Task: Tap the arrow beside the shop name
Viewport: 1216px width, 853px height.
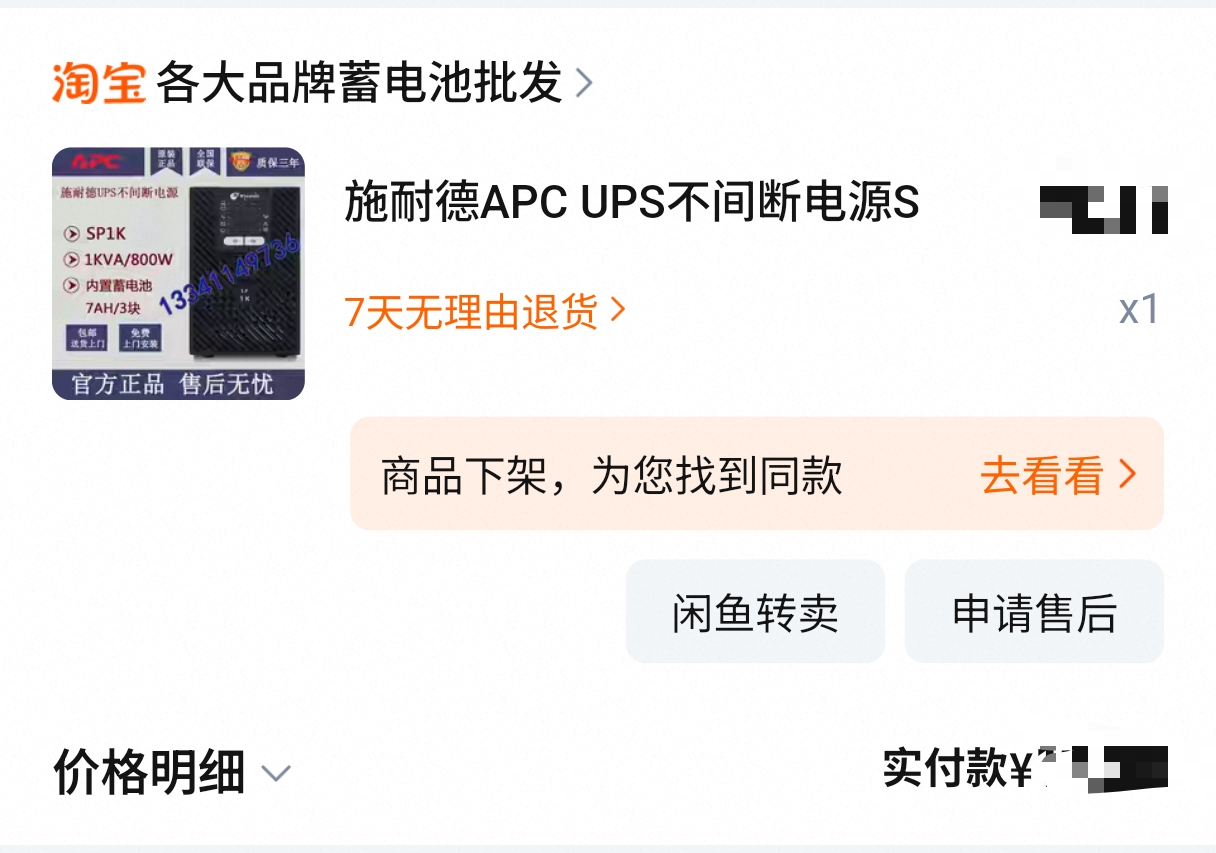Action: [x=584, y=84]
